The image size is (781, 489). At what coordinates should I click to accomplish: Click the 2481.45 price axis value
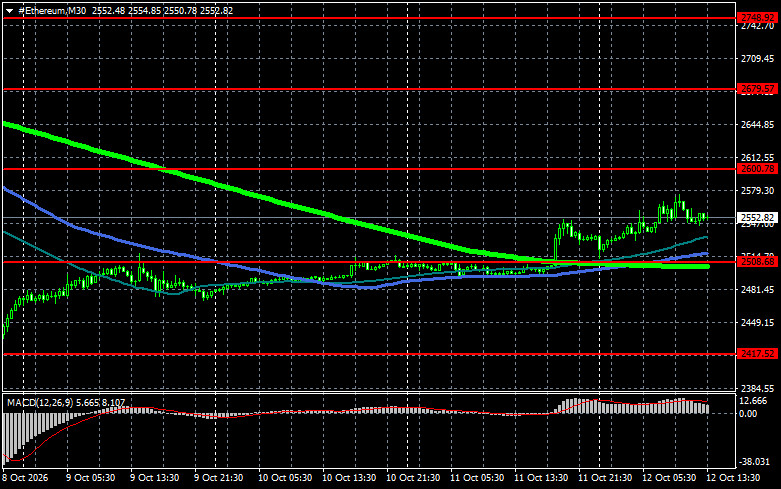pyautogui.click(x=757, y=289)
